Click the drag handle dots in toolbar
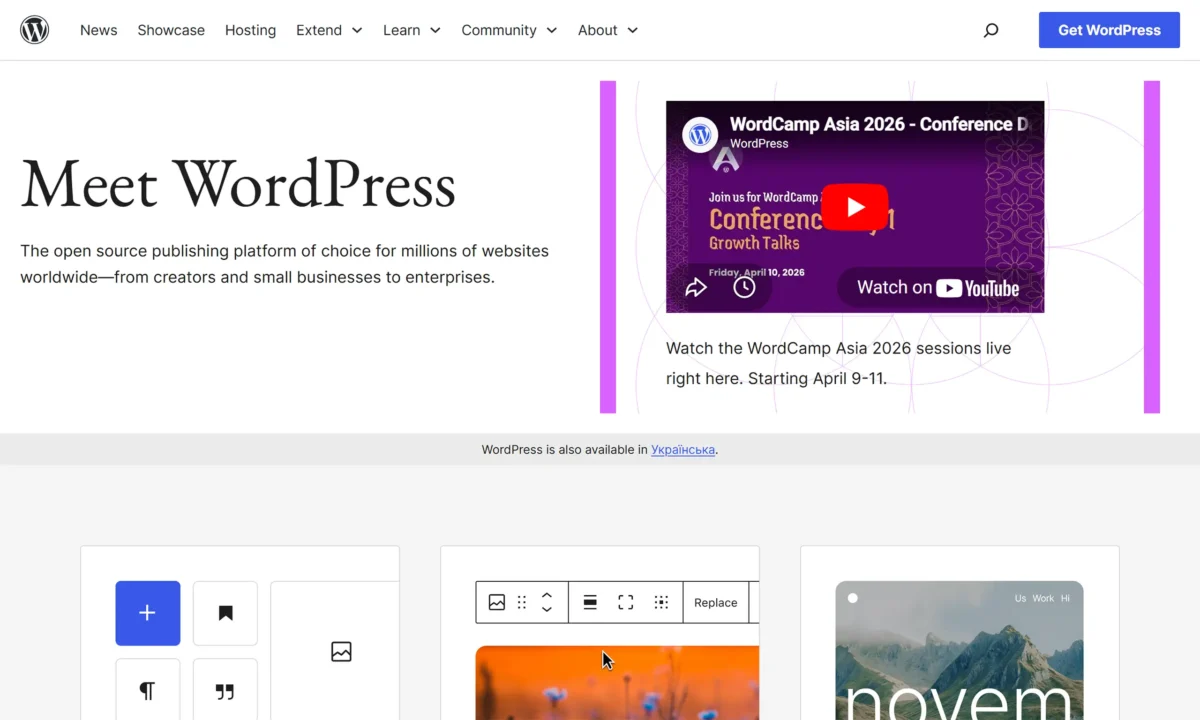This screenshot has height=720, width=1200. pos(522,602)
